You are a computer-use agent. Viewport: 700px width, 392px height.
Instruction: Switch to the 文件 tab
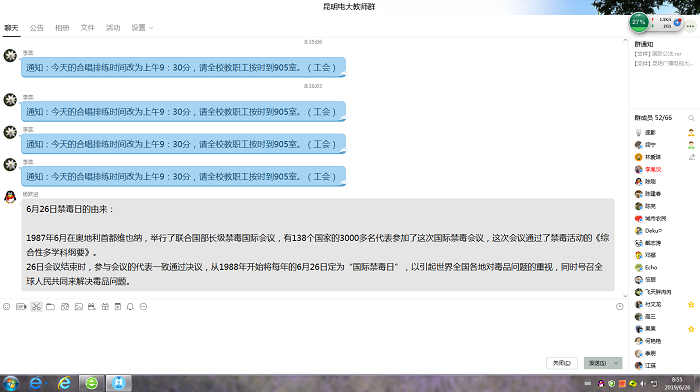click(x=88, y=28)
